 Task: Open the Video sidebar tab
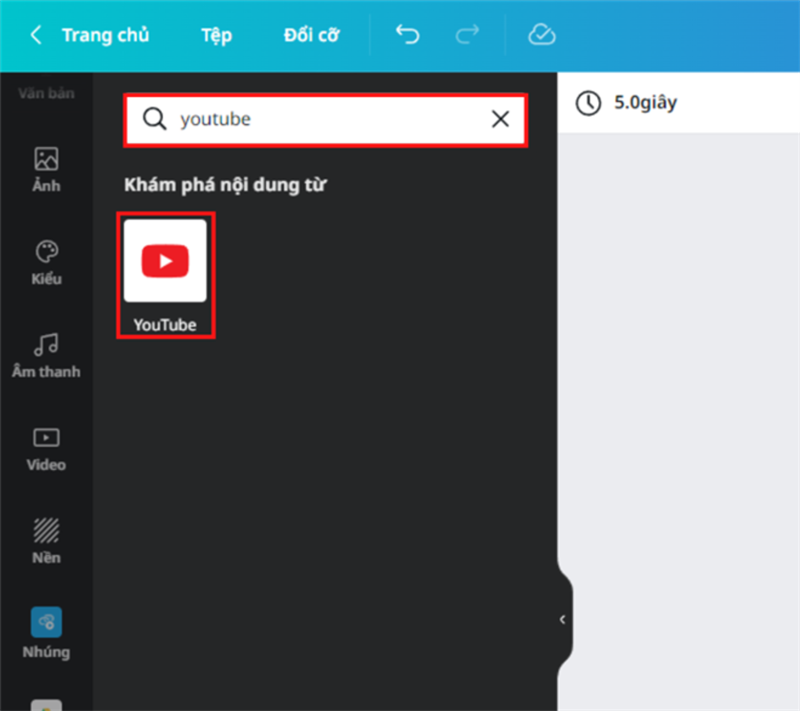tap(46, 449)
